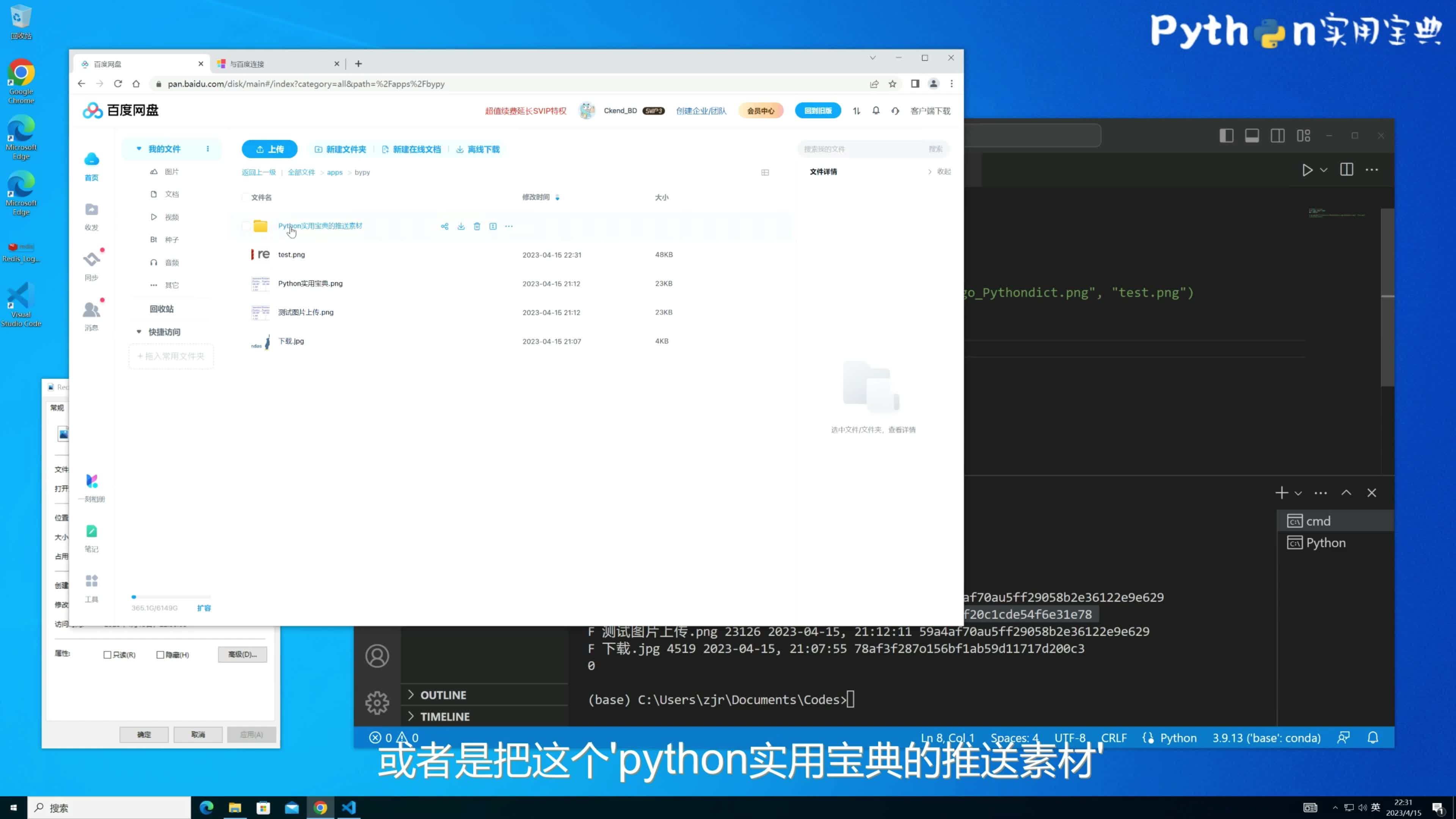
Task: Open test.png thumbnail in file list
Action: (x=260, y=255)
